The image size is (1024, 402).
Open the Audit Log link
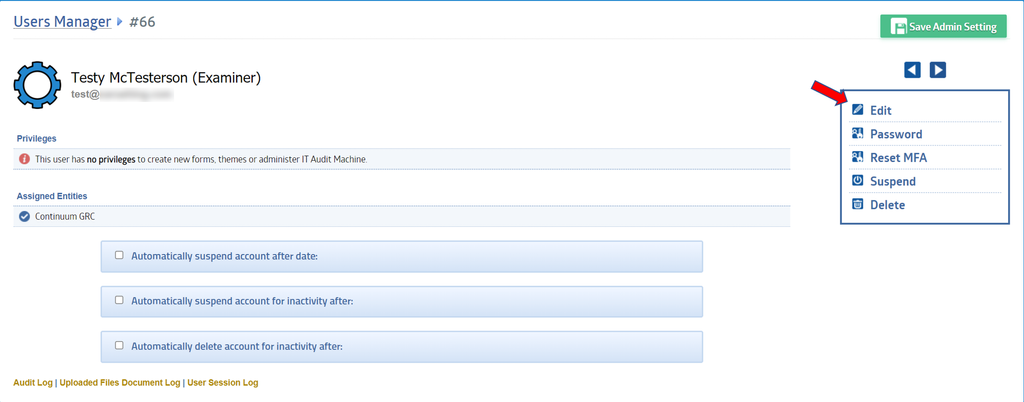33,382
